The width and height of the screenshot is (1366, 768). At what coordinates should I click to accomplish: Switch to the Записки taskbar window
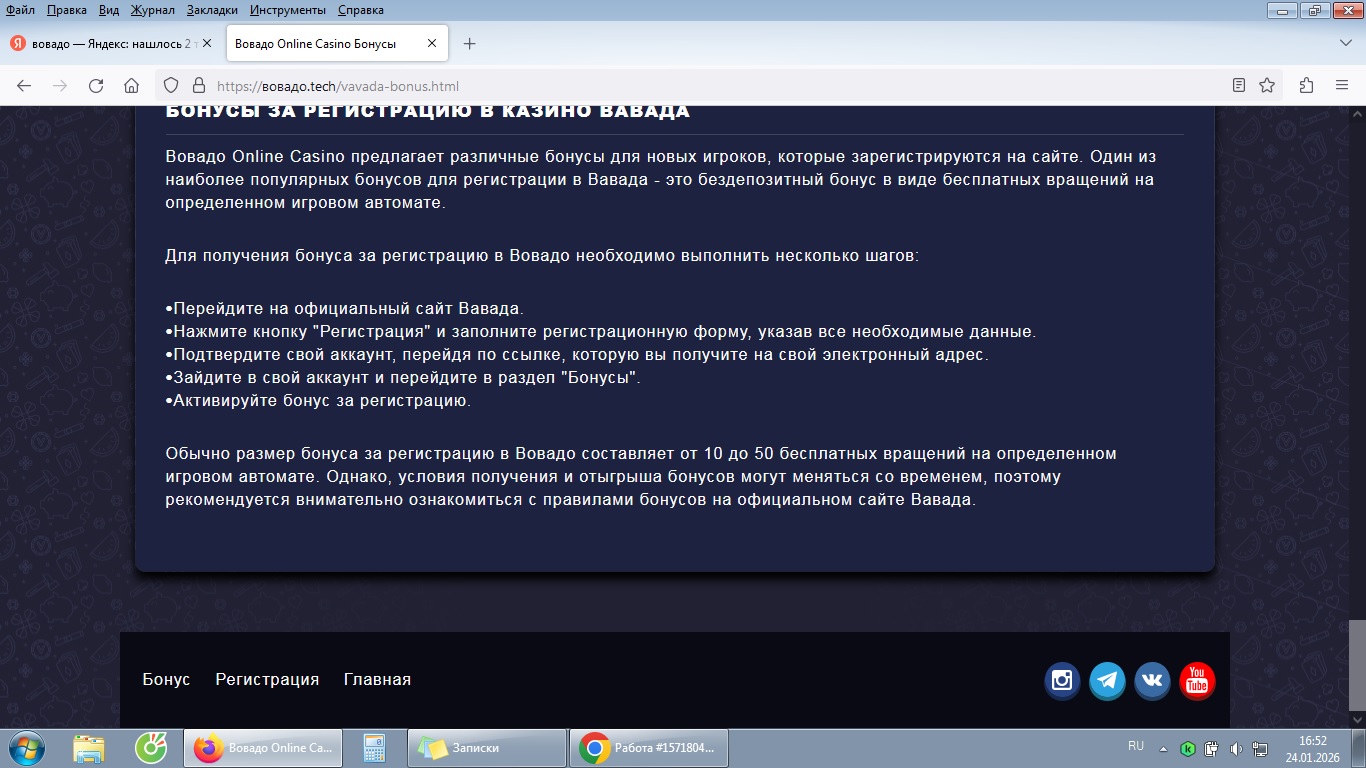(x=487, y=748)
